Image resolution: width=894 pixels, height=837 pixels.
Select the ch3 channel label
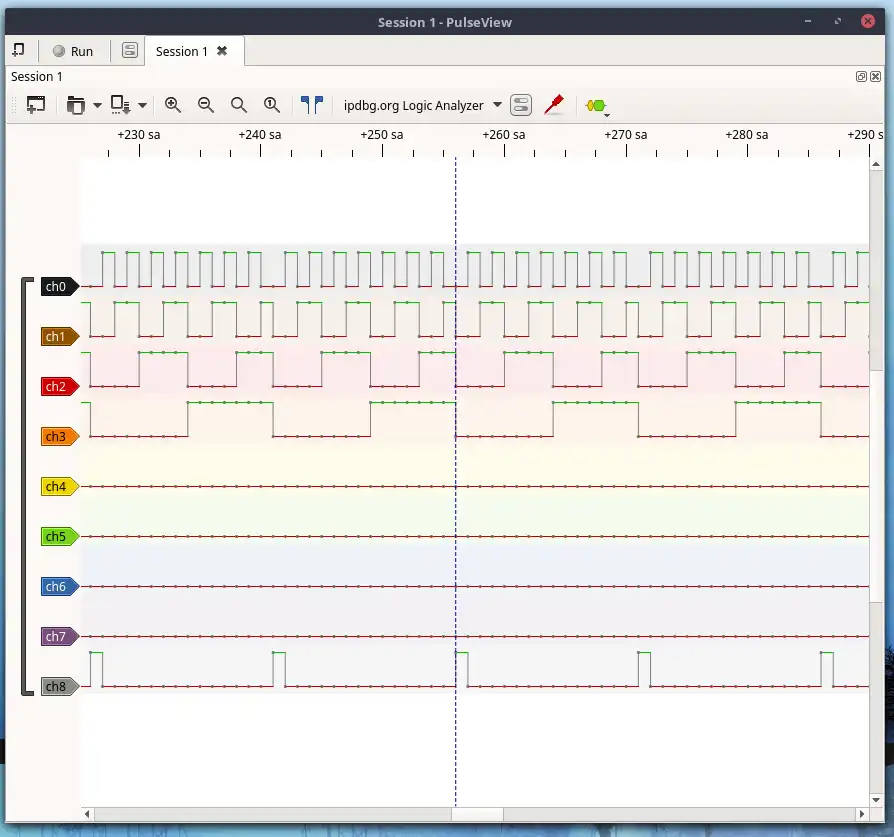click(x=56, y=437)
